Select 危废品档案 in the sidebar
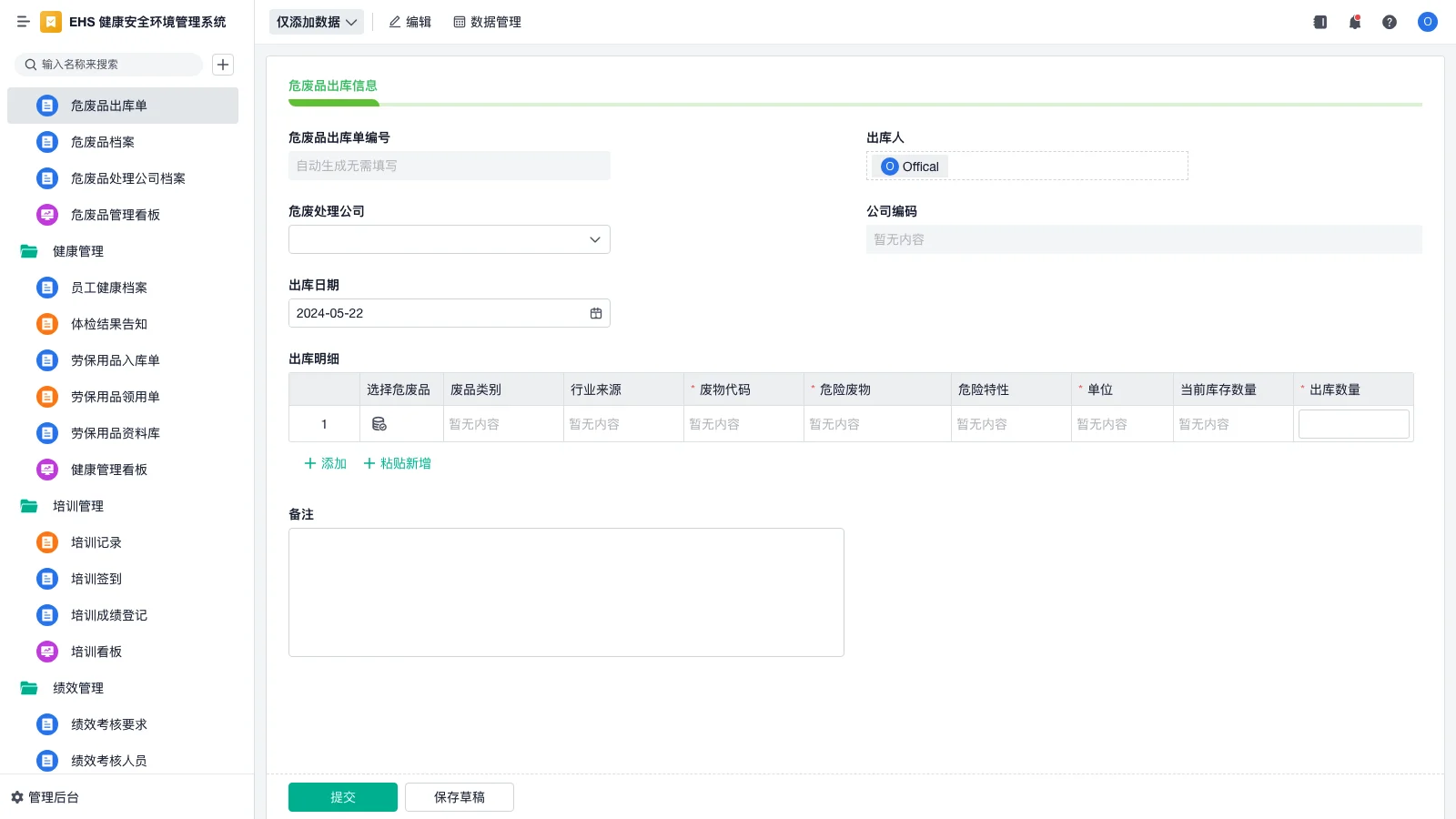Image resolution: width=1456 pixels, height=819 pixels. [x=102, y=142]
